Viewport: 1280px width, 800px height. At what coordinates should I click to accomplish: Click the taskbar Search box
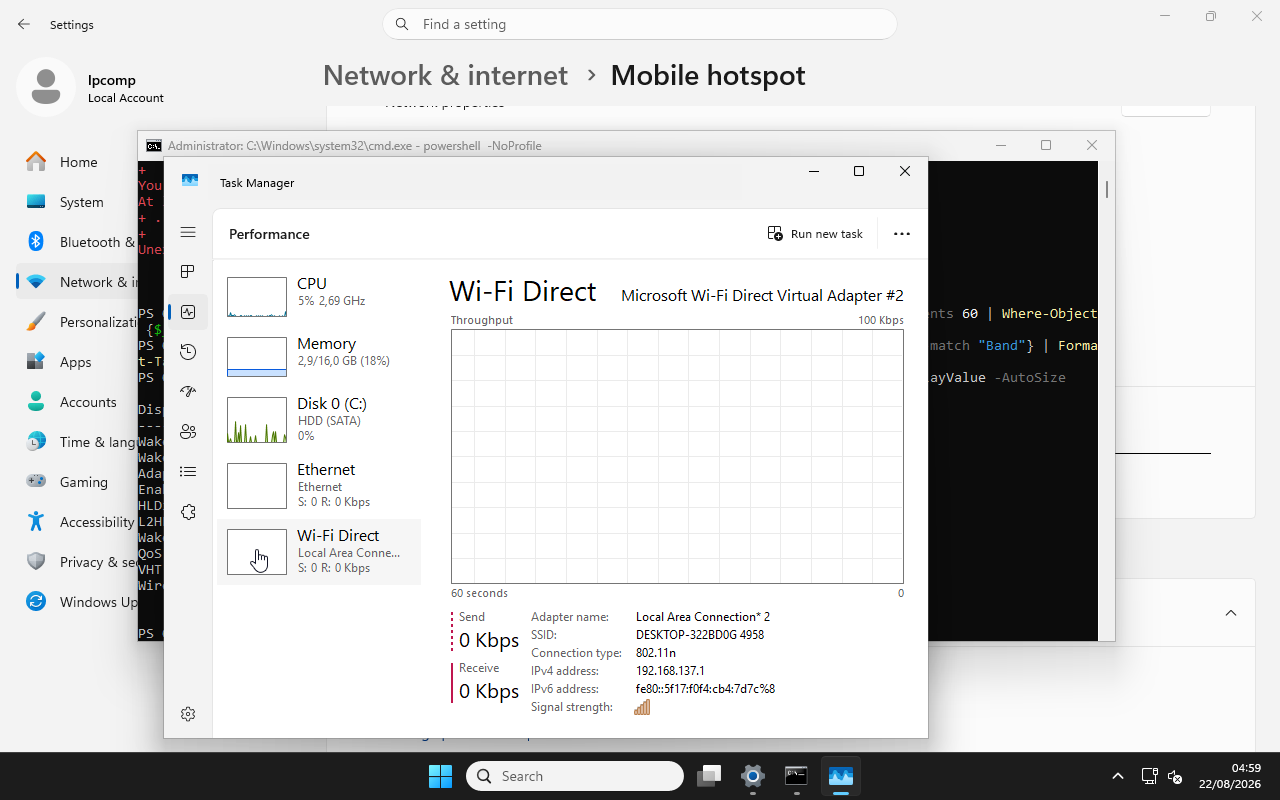tap(575, 776)
